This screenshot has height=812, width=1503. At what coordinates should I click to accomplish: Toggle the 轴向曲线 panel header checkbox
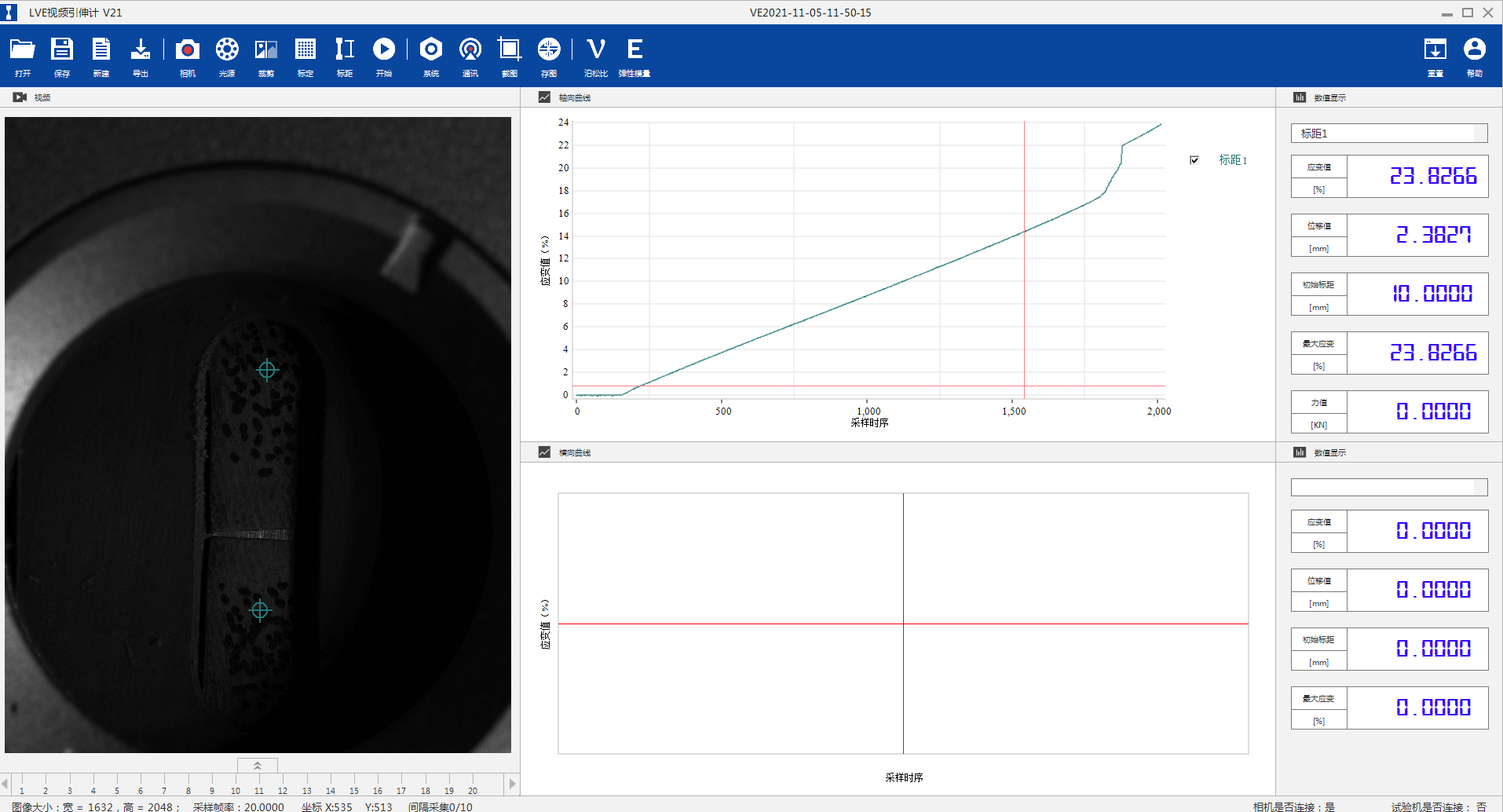[x=544, y=97]
